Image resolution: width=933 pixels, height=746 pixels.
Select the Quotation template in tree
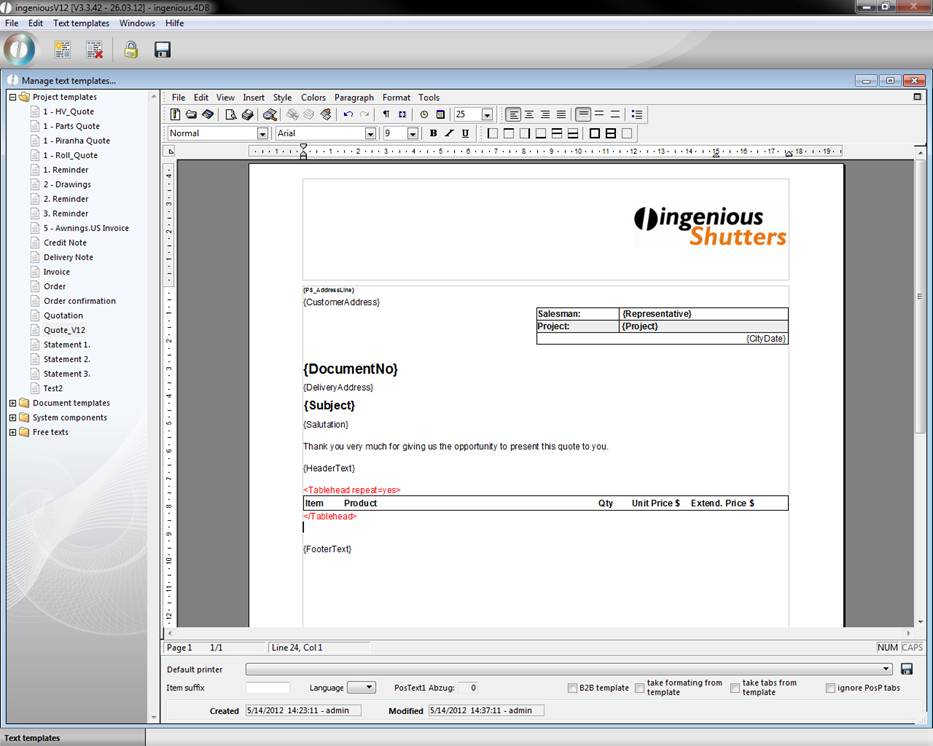click(x=63, y=315)
